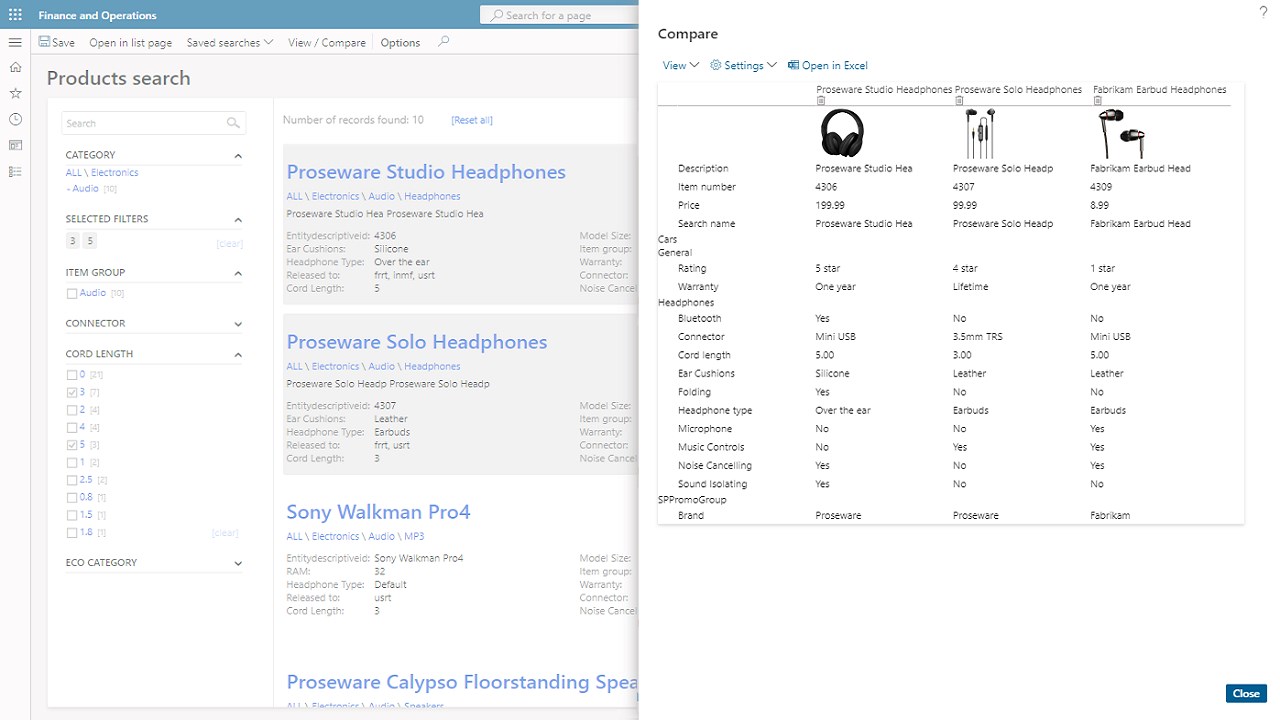The width and height of the screenshot is (1280, 720).
Task: Check cord length 0.8 checkbox
Action: (72, 498)
